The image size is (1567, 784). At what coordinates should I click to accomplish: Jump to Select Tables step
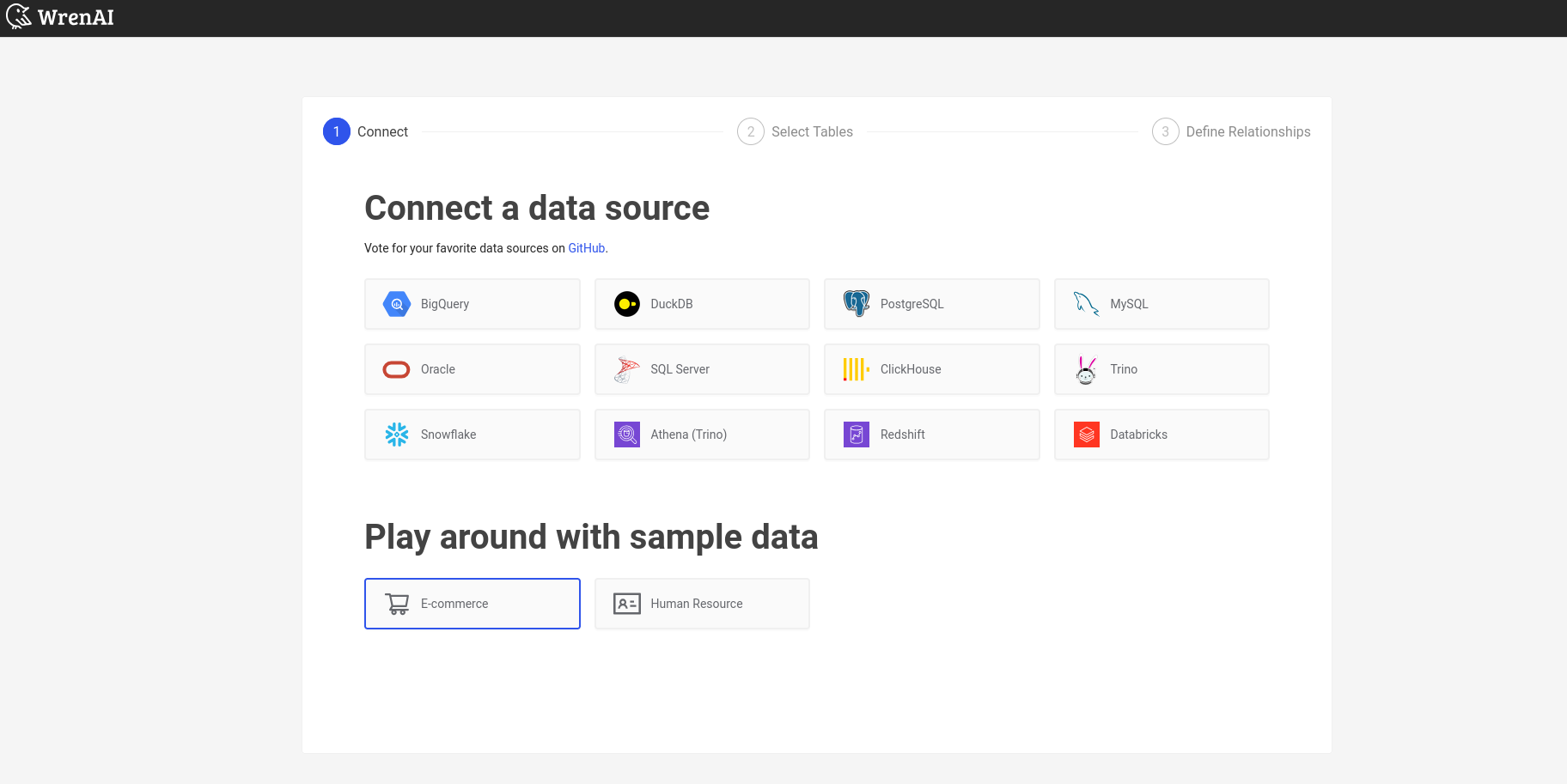pyautogui.click(x=811, y=131)
